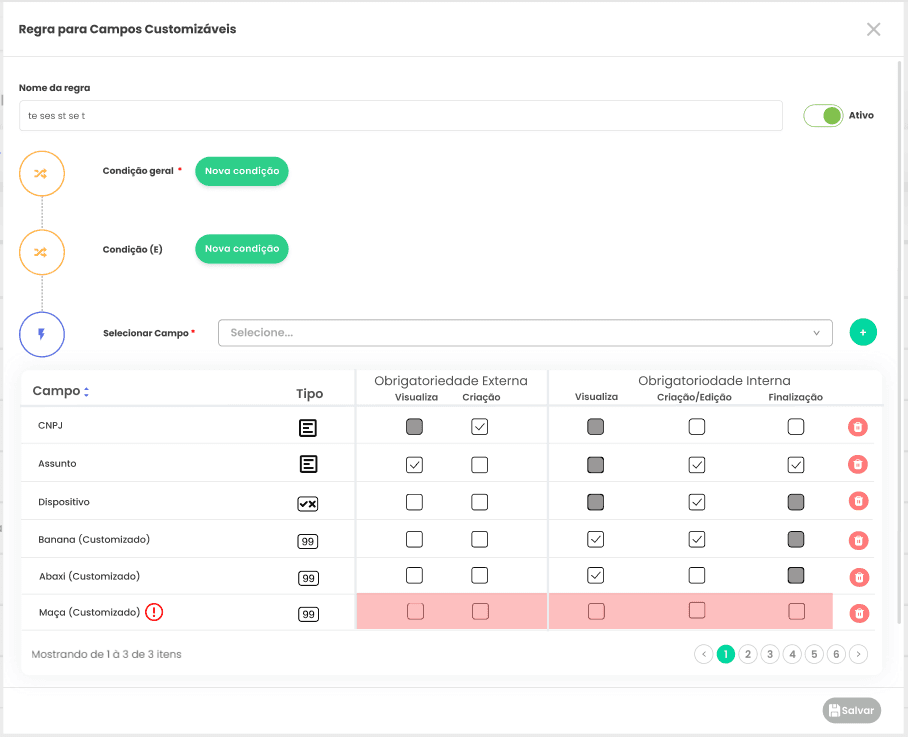
Task: Click the text type icon in CNPJ row
Action: click(x=307, y=428)
